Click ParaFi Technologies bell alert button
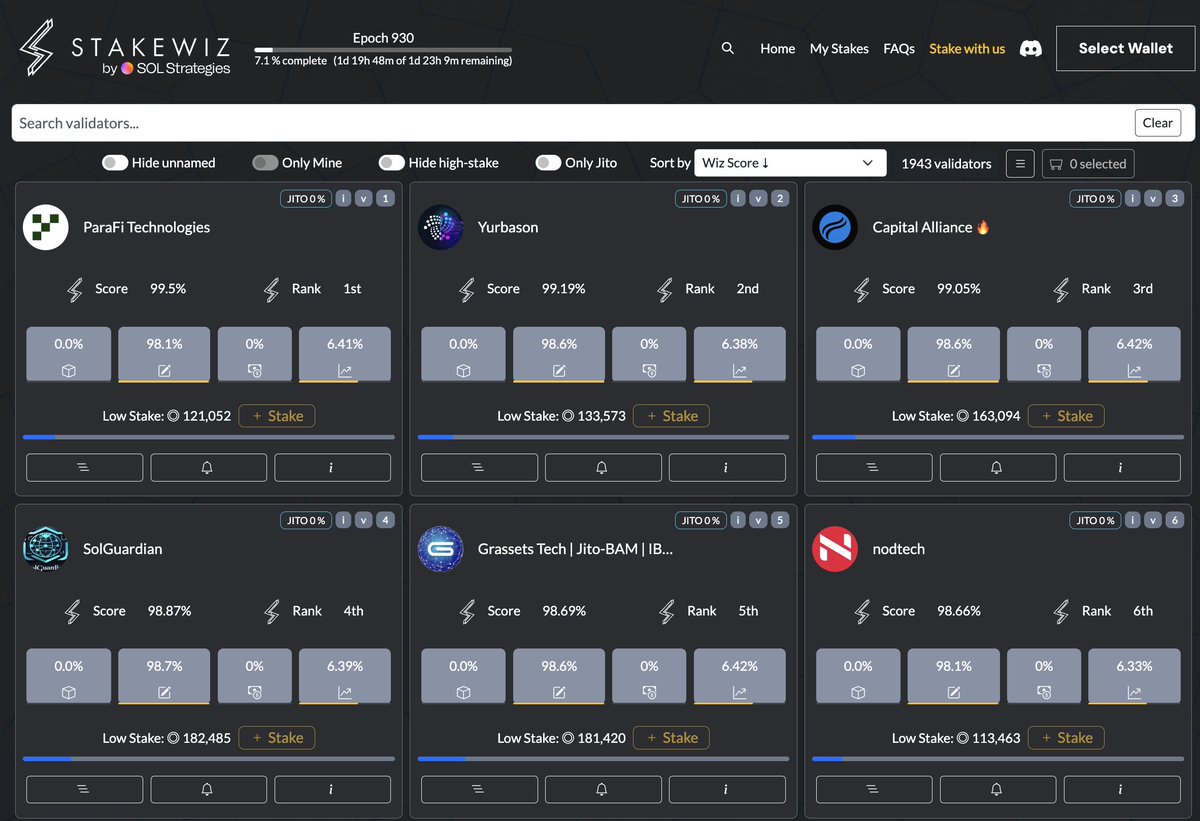The width and height of the screenshot is (1200, 821). (x=208, y=468)
